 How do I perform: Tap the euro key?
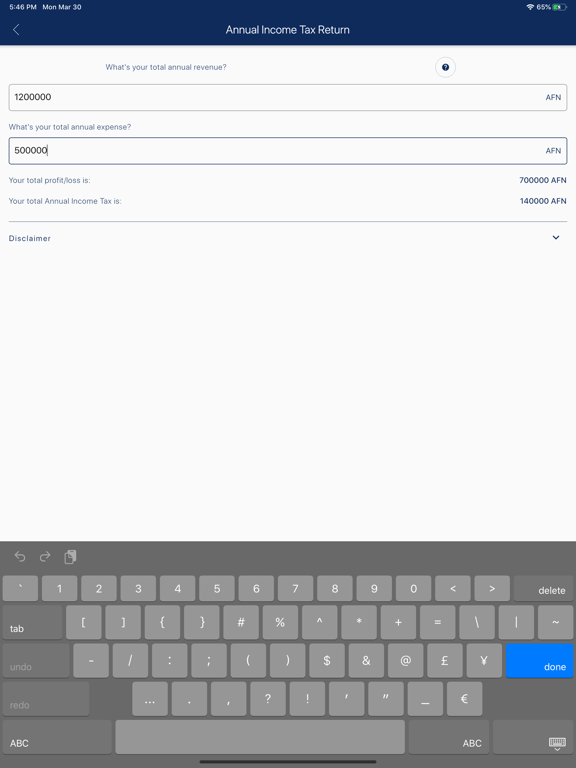464,699
